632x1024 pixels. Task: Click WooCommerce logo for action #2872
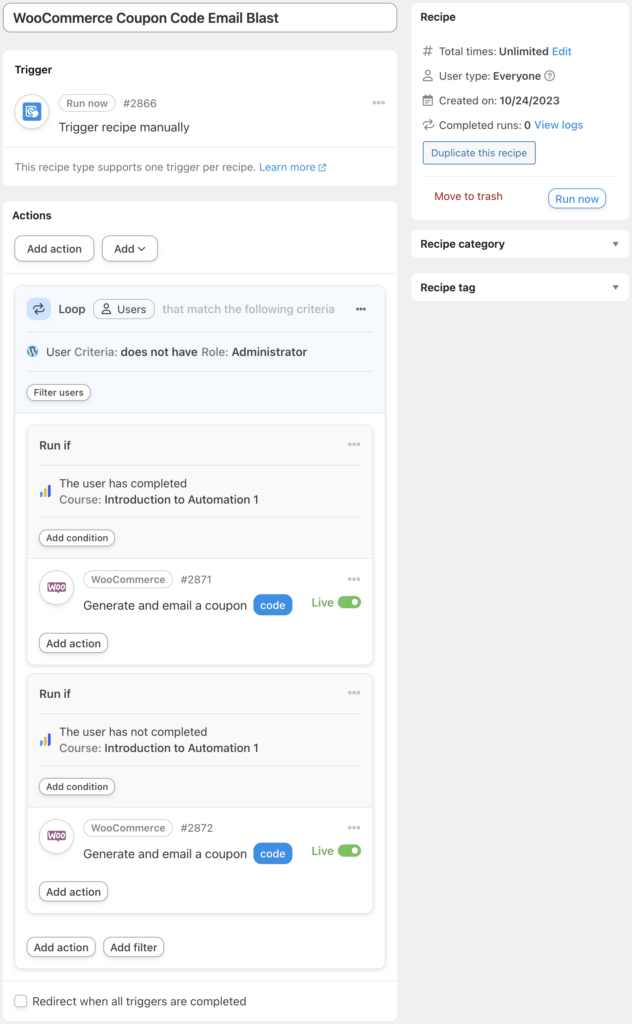[x=57, y=835]
